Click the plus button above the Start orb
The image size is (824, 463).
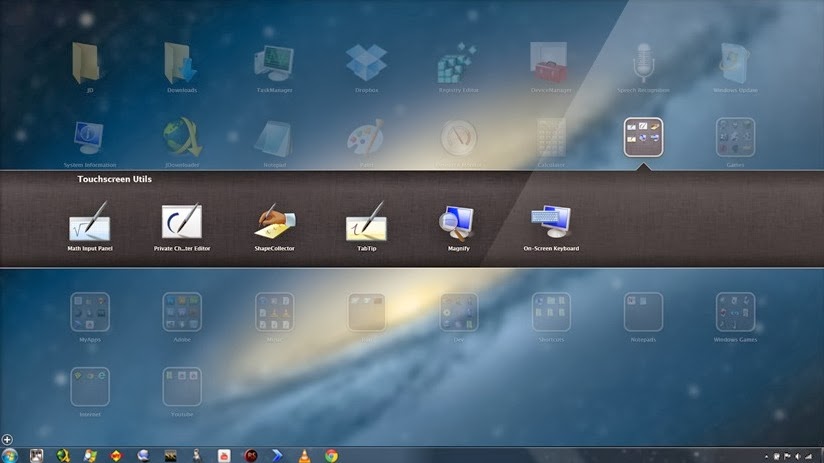(x=7, y=439)
